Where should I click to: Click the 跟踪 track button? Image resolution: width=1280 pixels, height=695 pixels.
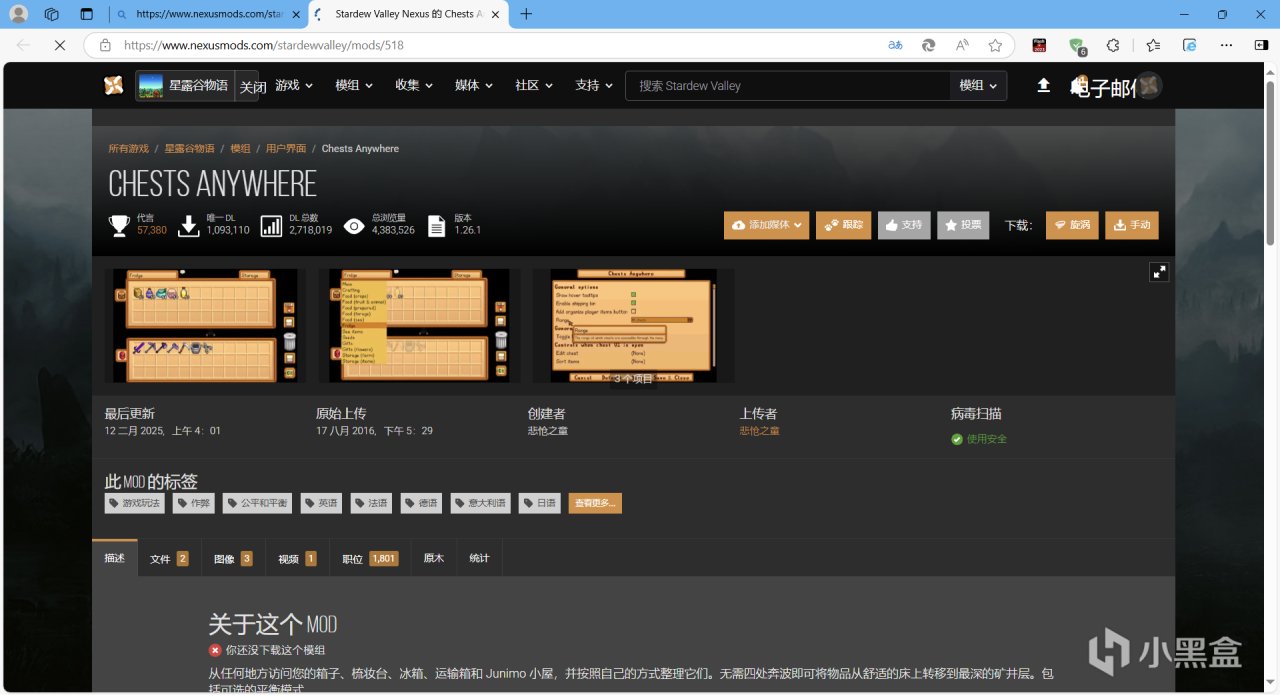pos(843,225)
